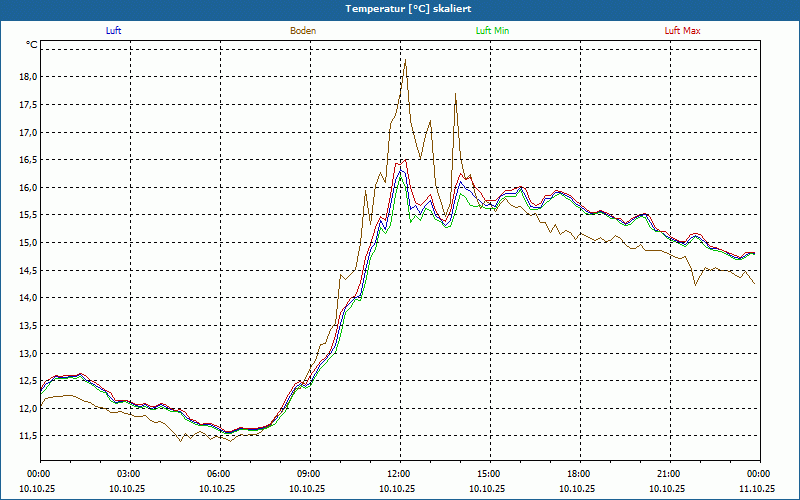Click the highest peak of the Boden curve

(x=405, y=60)
